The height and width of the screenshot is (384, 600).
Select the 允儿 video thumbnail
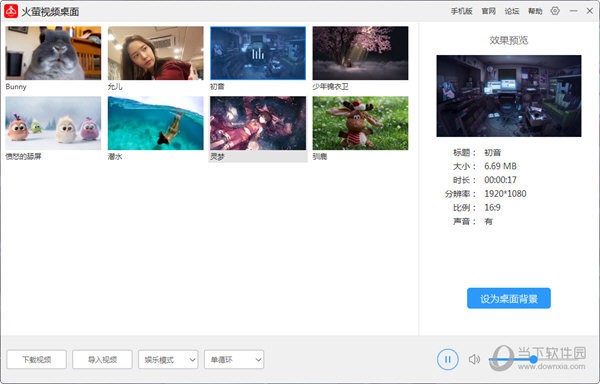point(156,53)
